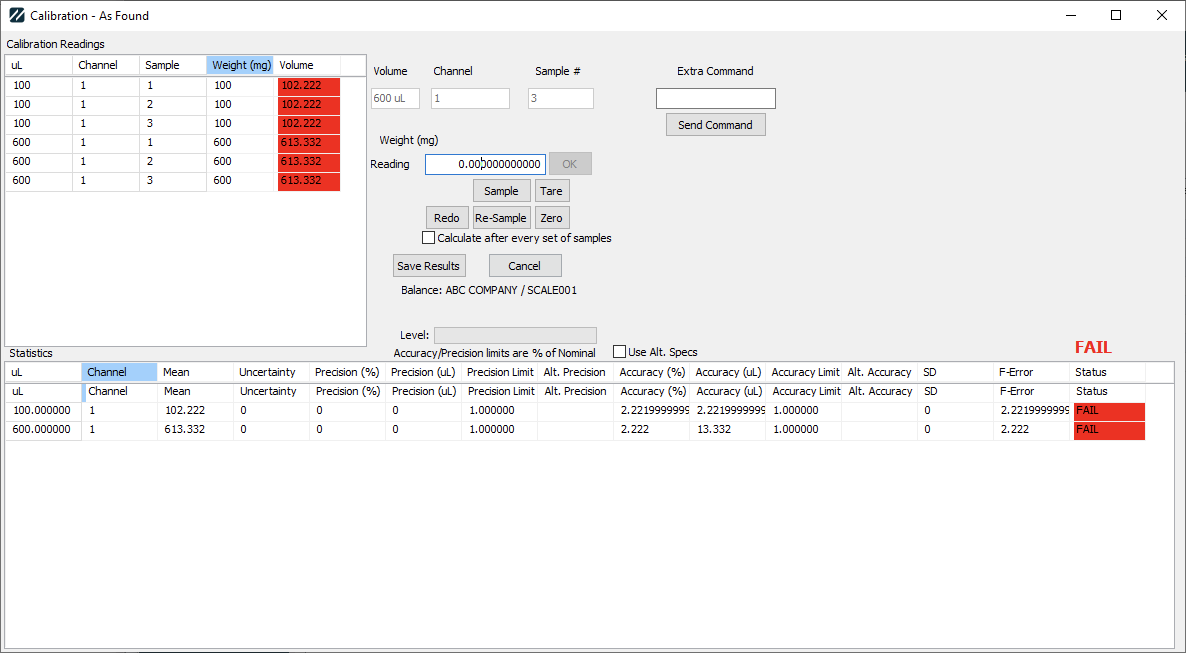Screen dimensions: 1186x653
Task: Enable Calculate after every set of samples
Action: pyautogui.click(x=429, y=238)
